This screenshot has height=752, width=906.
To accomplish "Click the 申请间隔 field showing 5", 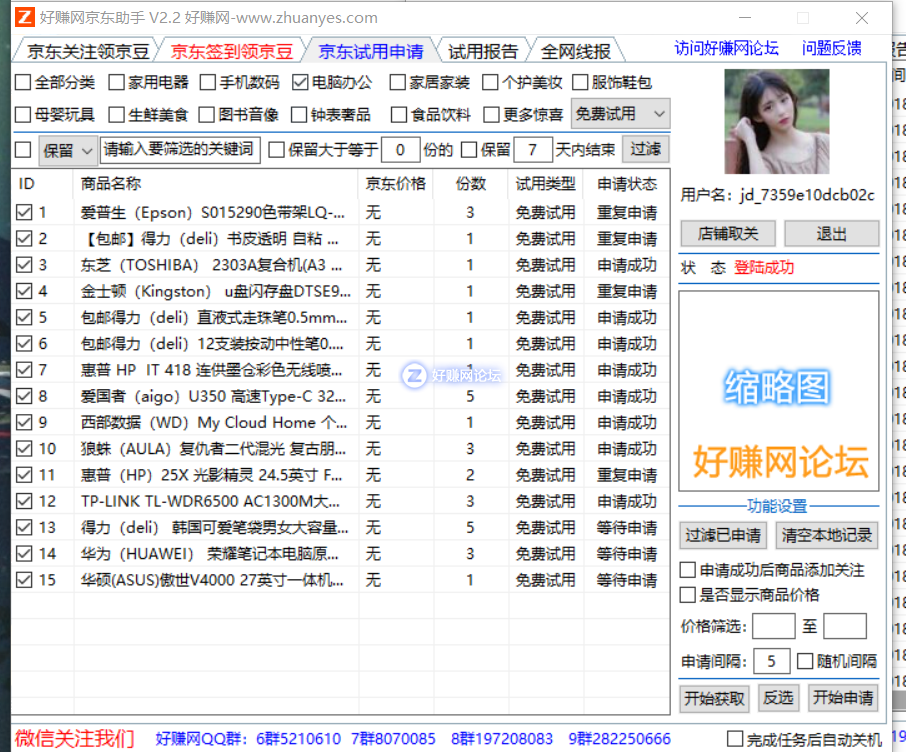I will point(771,661).
